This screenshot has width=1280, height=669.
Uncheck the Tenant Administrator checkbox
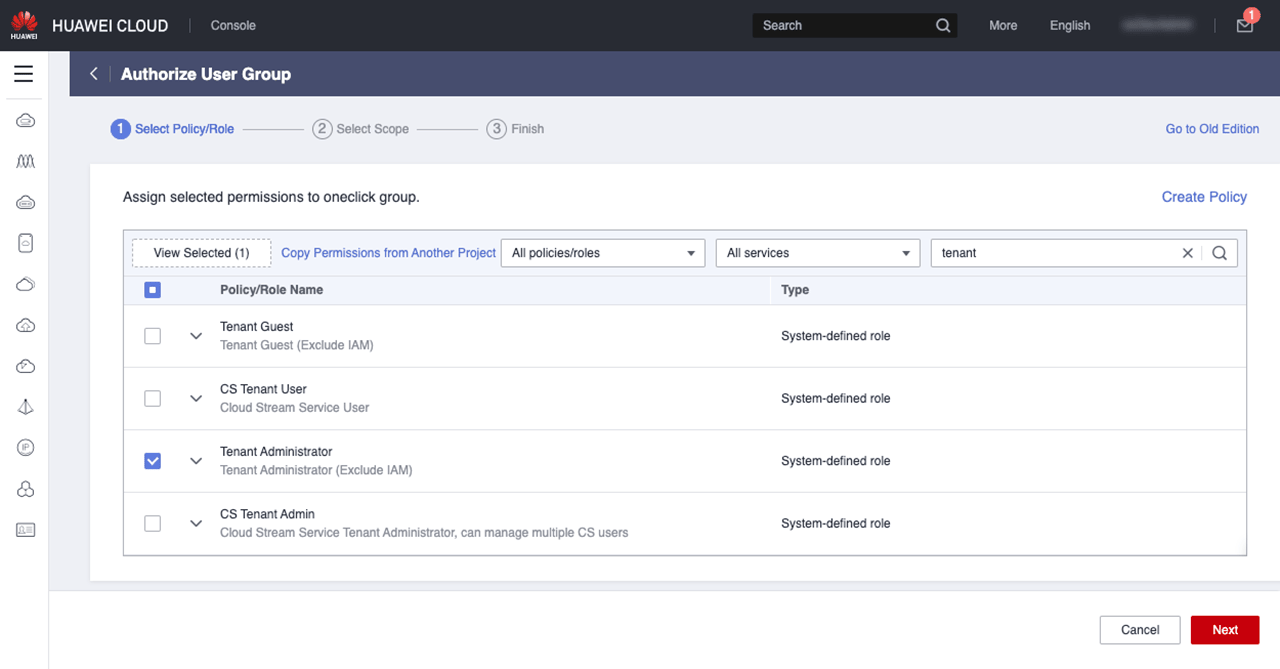pyautogui.click(x=152, y=461)
